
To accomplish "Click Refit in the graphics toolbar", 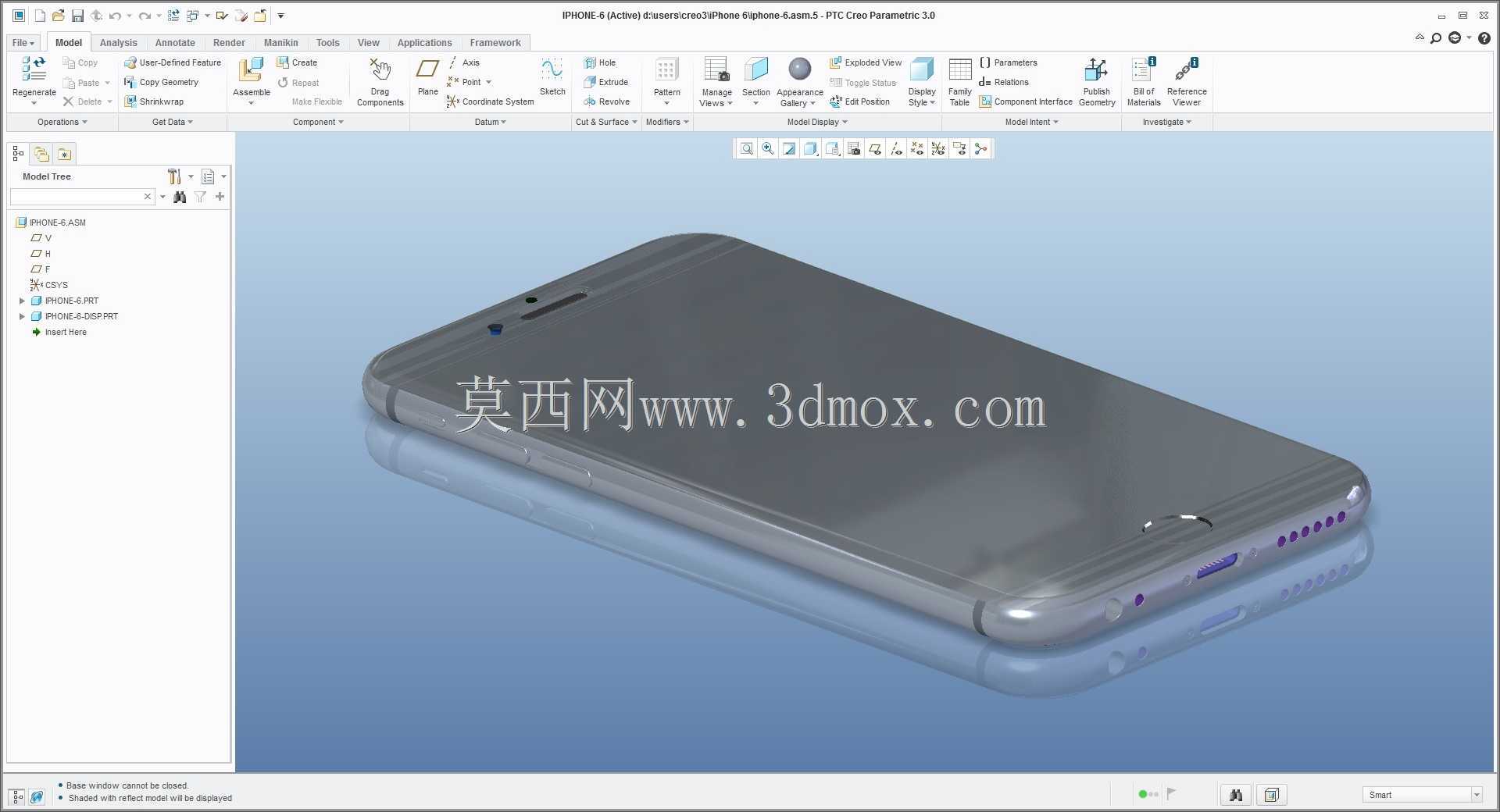I will 747,149.
